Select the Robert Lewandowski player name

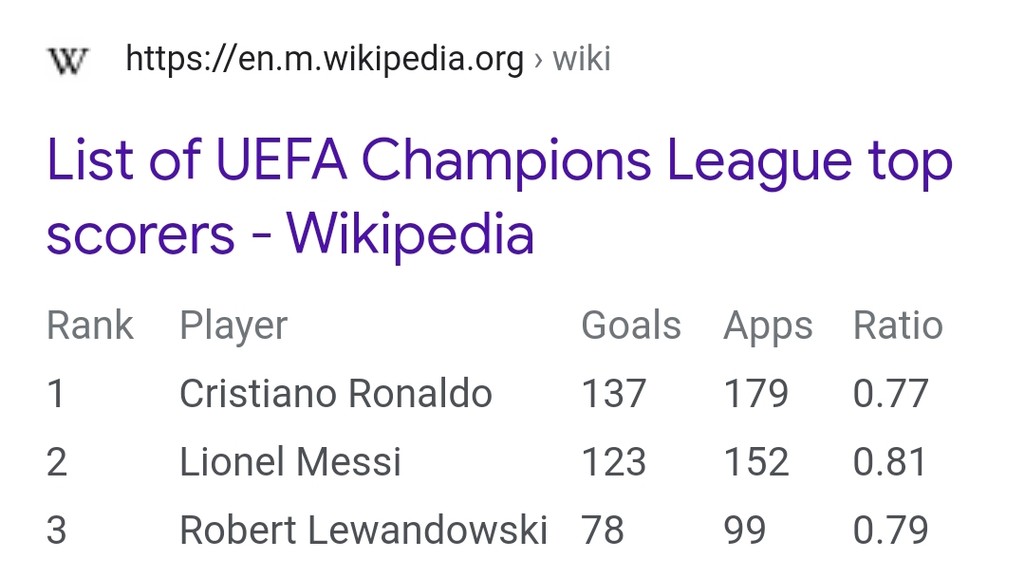[x=363, y=530]
